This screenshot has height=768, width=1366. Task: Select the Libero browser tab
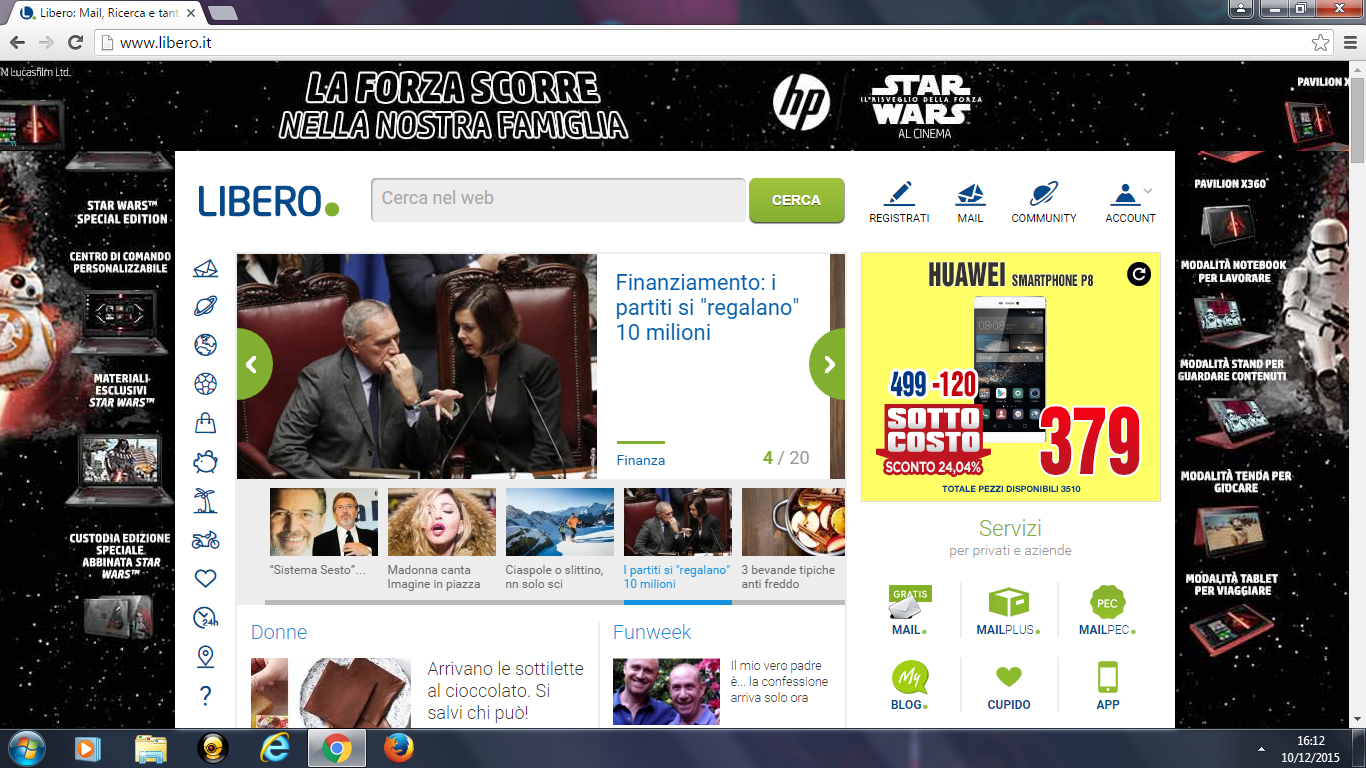coord(106,14)
